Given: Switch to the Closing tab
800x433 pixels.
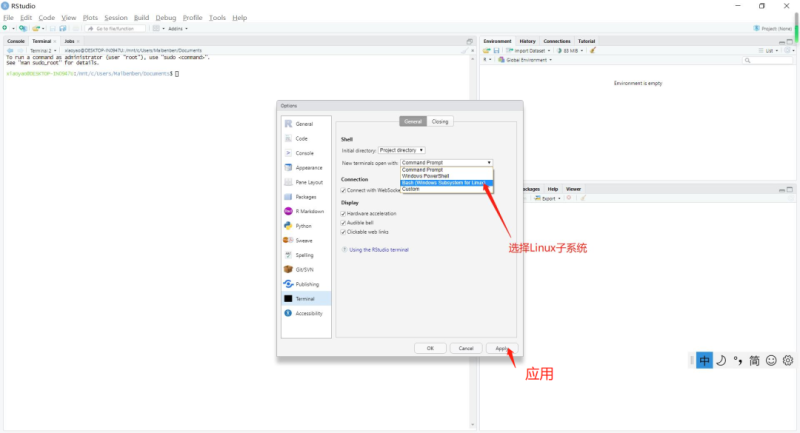Looking at the screenshot, I should point(440,121).
